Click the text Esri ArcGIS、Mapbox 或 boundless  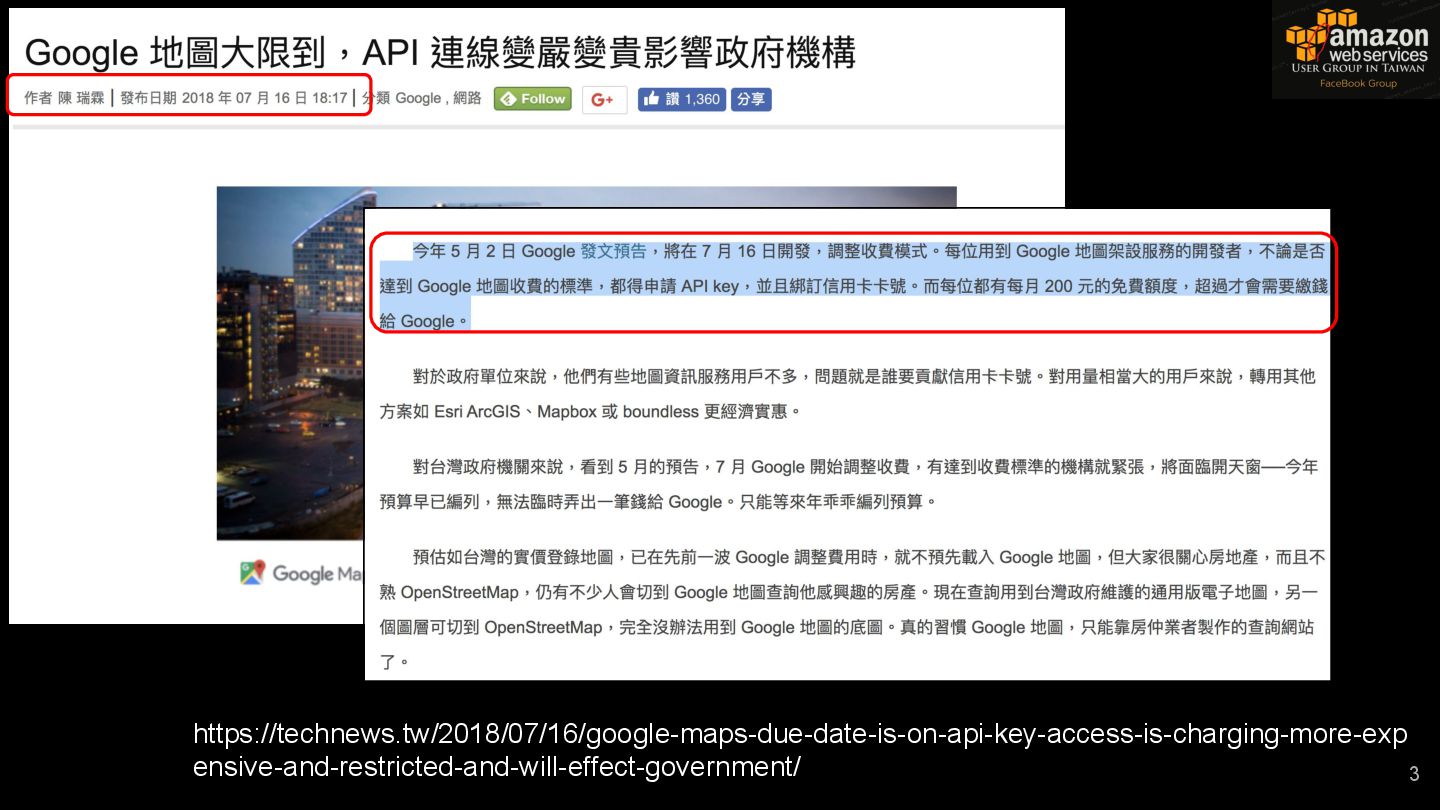click(567, 411)
